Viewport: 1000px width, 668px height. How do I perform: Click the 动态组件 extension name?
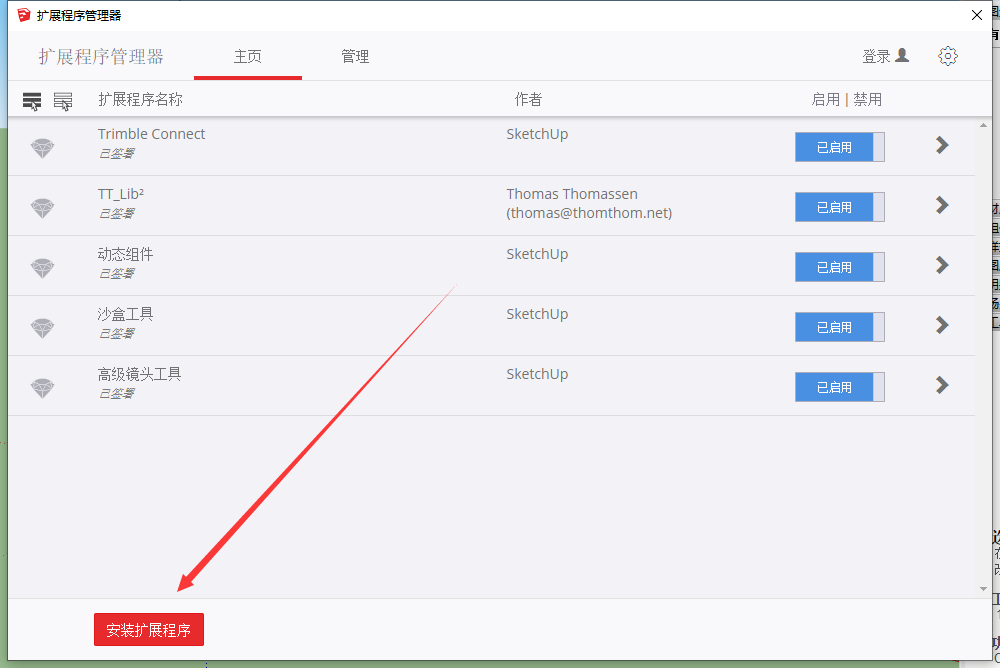click(x=125, y=254)
